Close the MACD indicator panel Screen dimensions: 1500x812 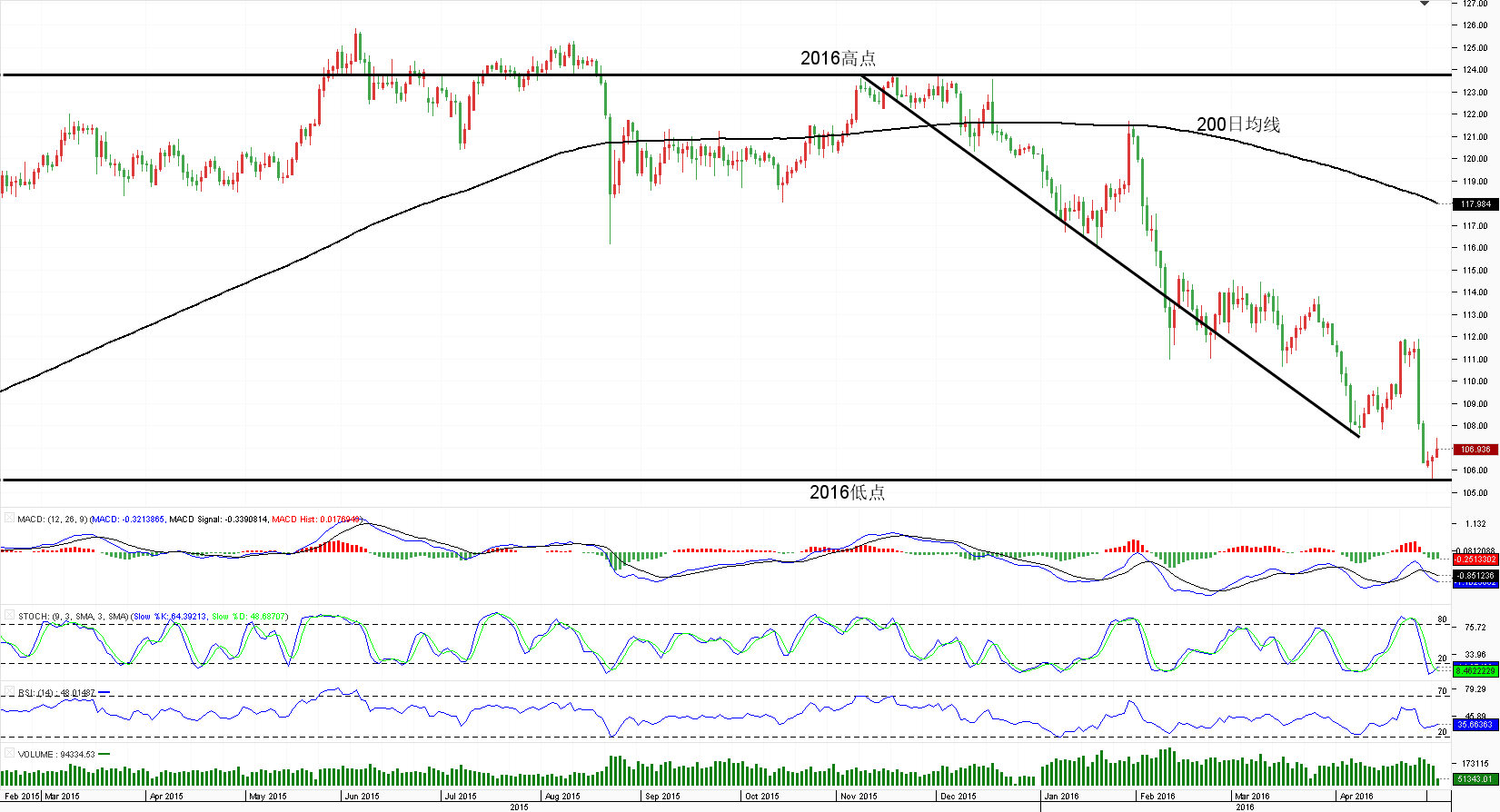[x=9, y=519]
